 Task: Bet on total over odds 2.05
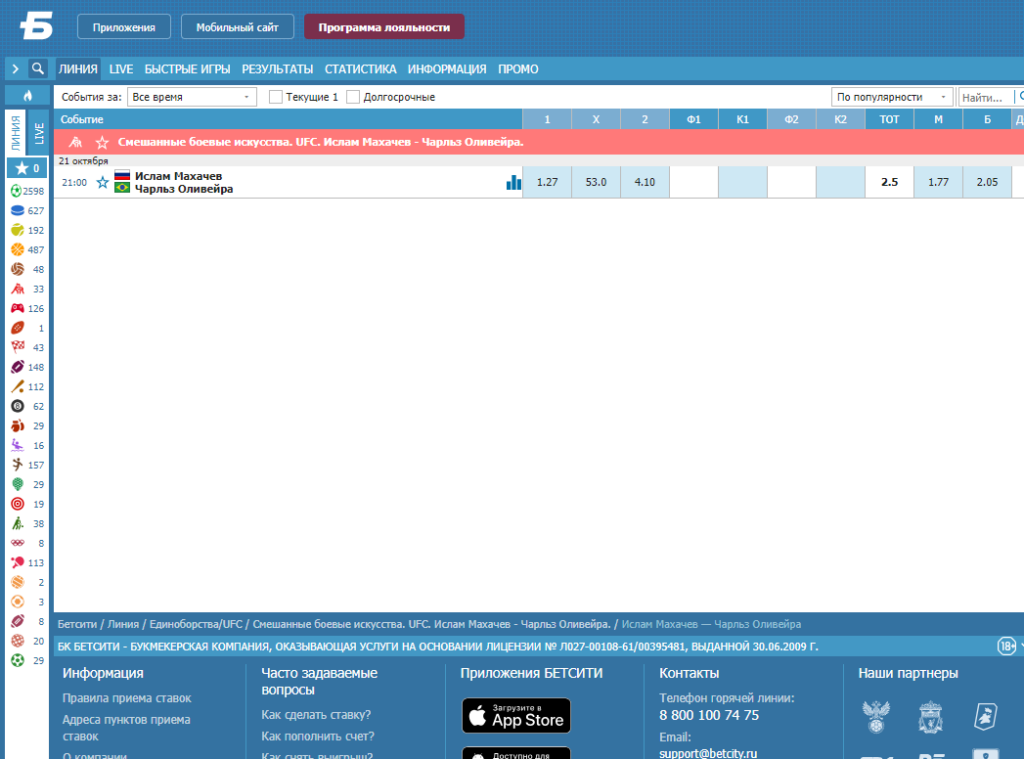coord(987,182)
